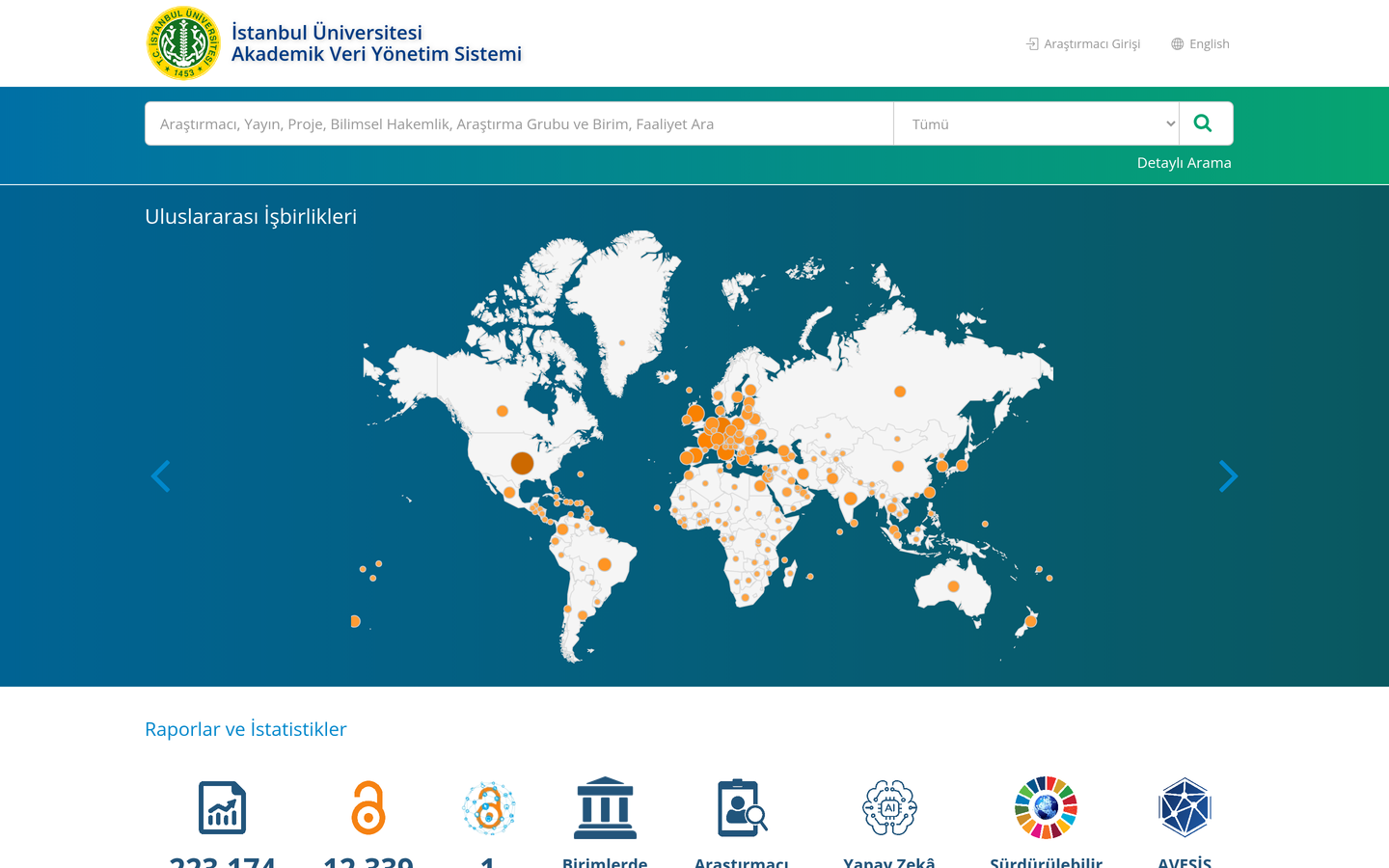
Task: Click the globe icon beside English
Action: 1177,44
